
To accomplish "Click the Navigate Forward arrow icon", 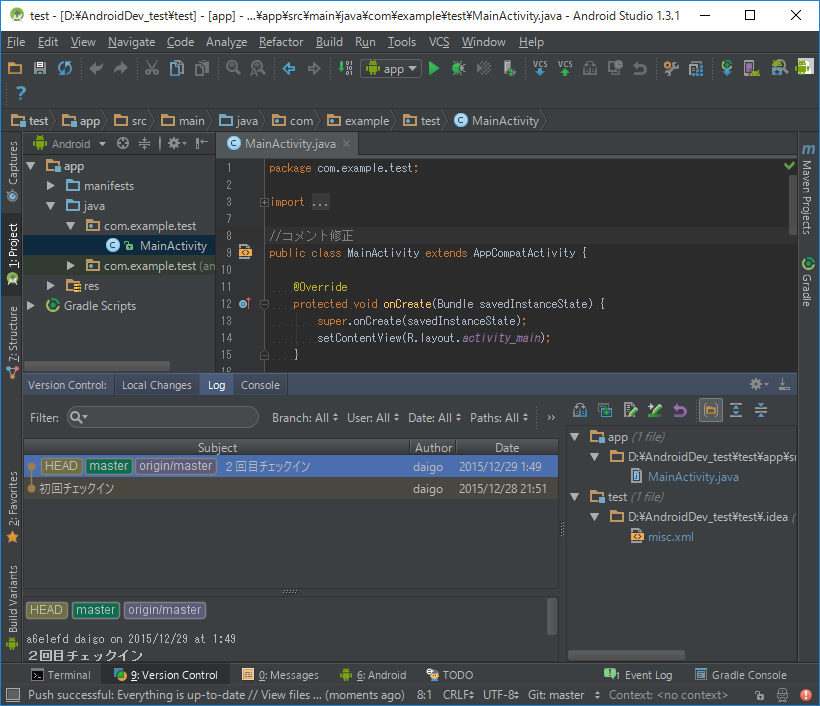I will (x=314, y=69).
